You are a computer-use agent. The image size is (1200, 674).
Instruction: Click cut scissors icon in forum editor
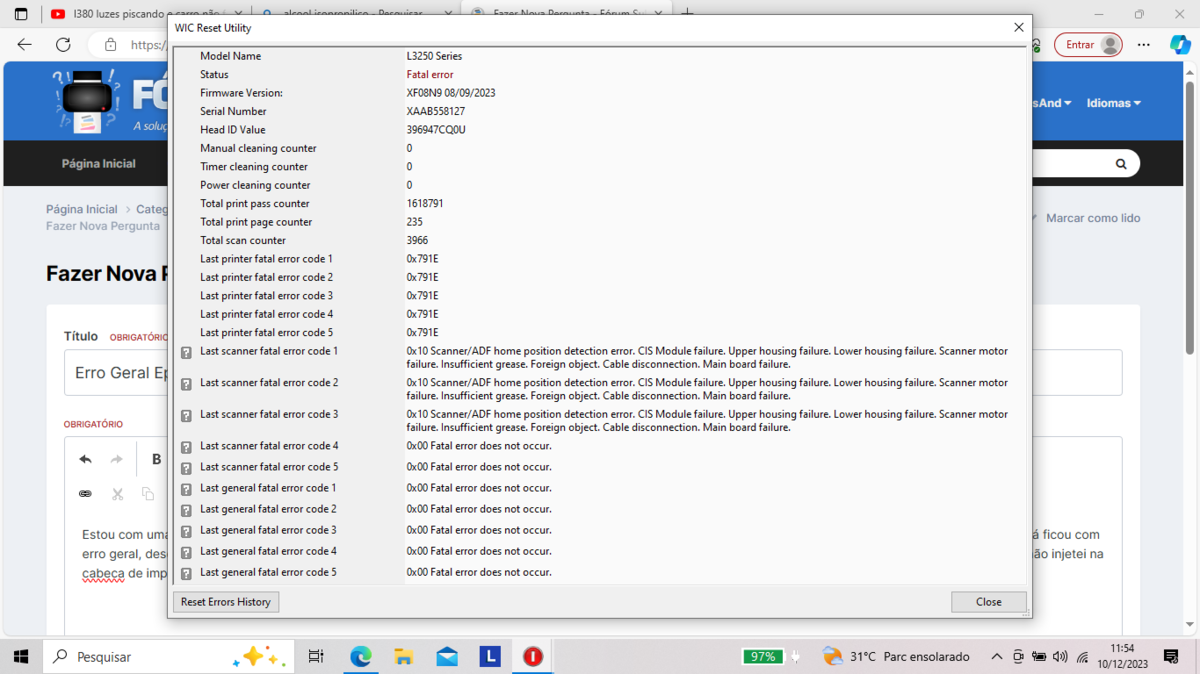tap(117, 494)
